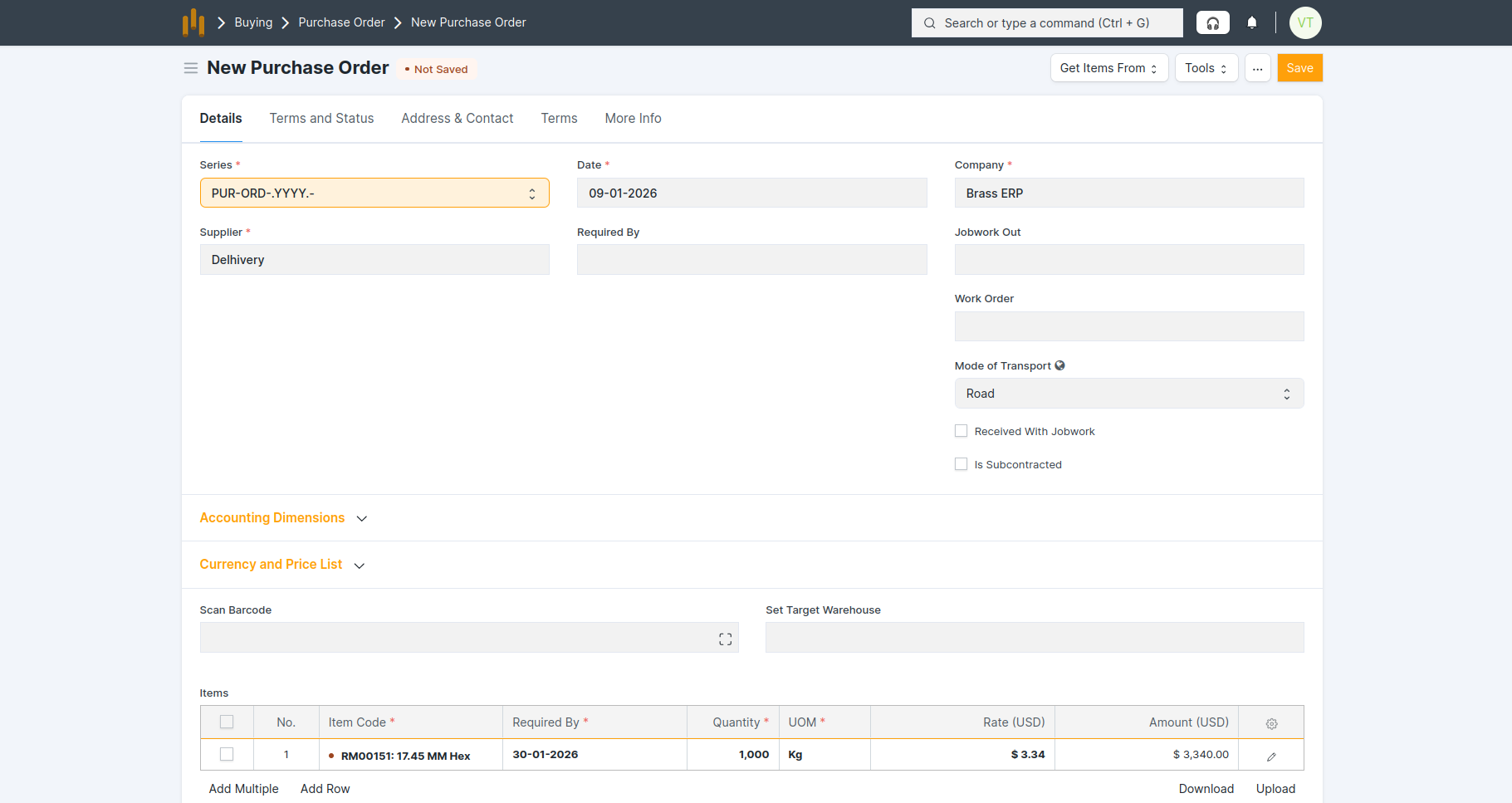Edit row 1 with pencil icon
The width and height of the screenshot is (1512, 803).
1270,756
